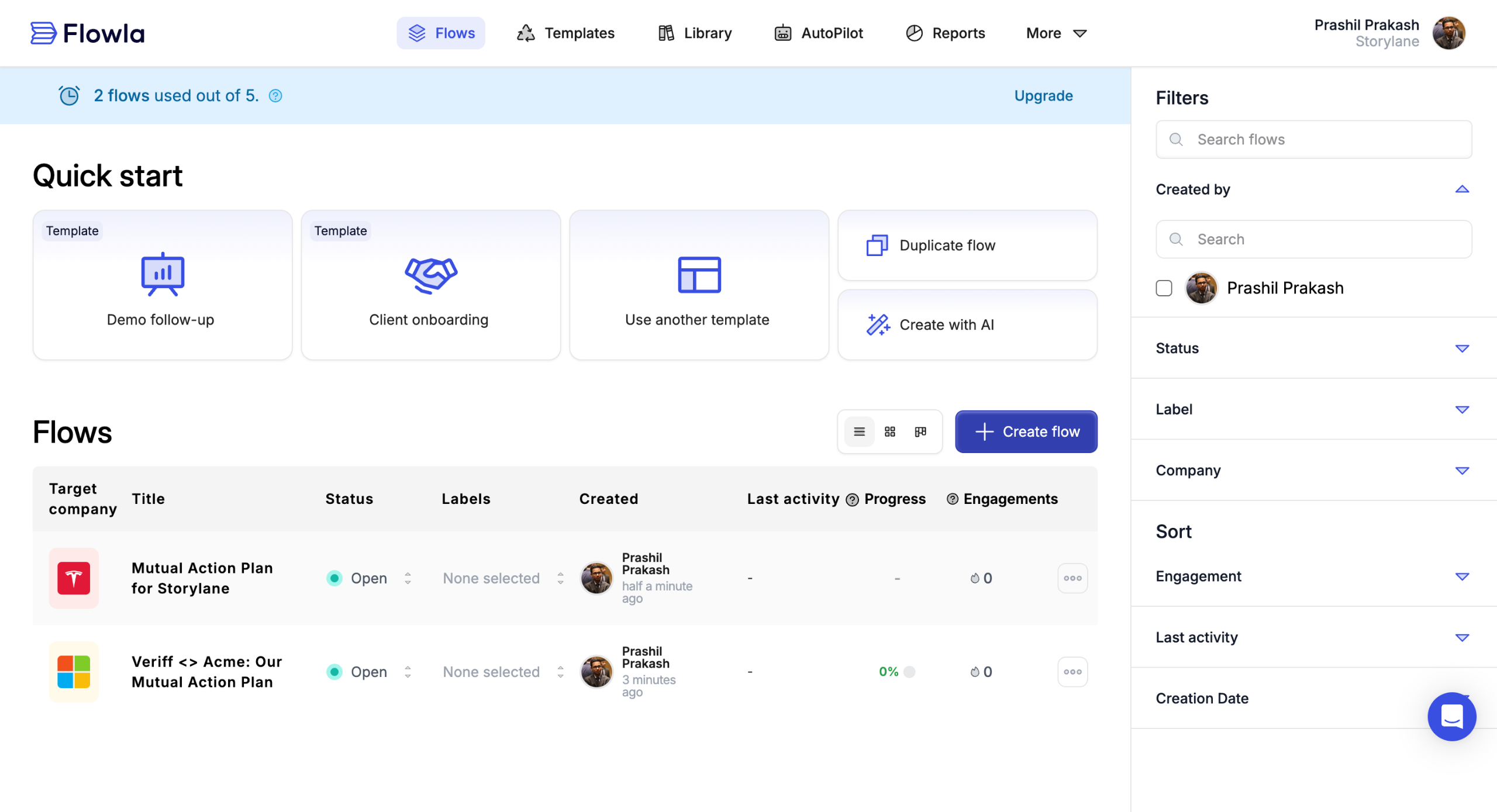1497x812 pixels.
Task: Change status of Mutual Action Plan for Storylane
Action: (370, 578)
